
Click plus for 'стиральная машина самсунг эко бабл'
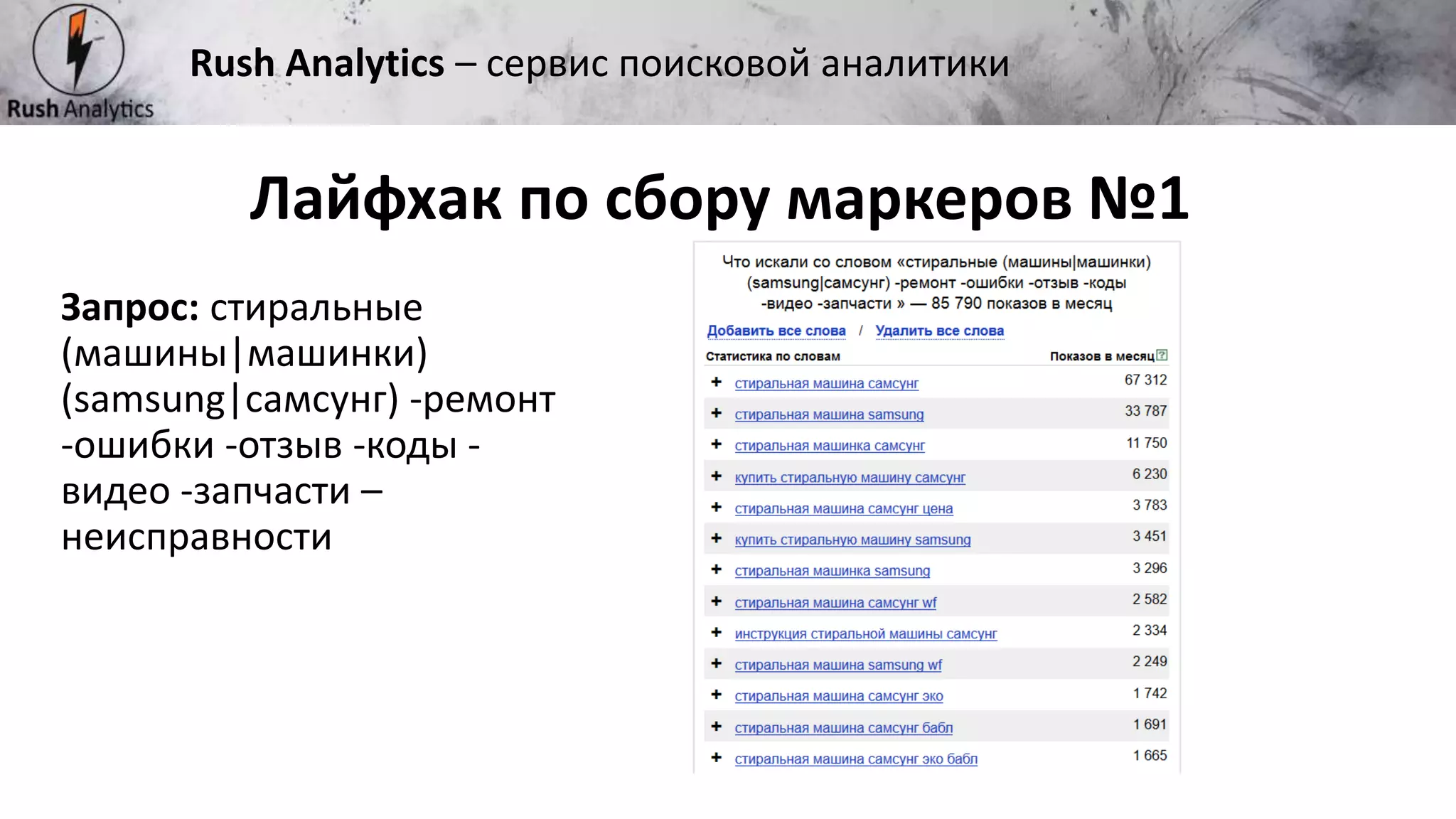pos(717,758)
